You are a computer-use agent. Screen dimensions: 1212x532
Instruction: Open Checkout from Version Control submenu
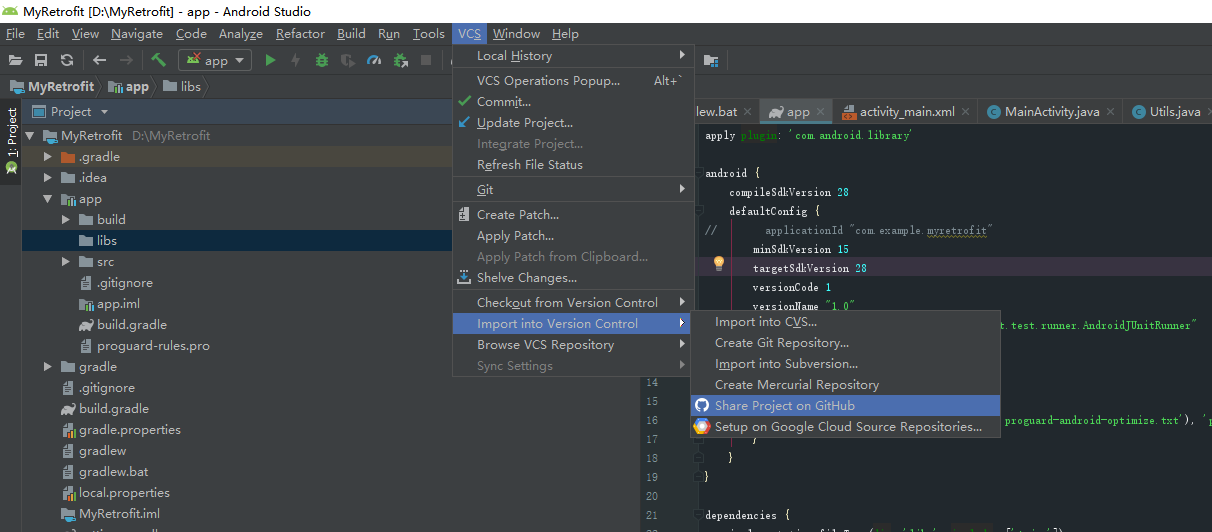click(572, 303)
